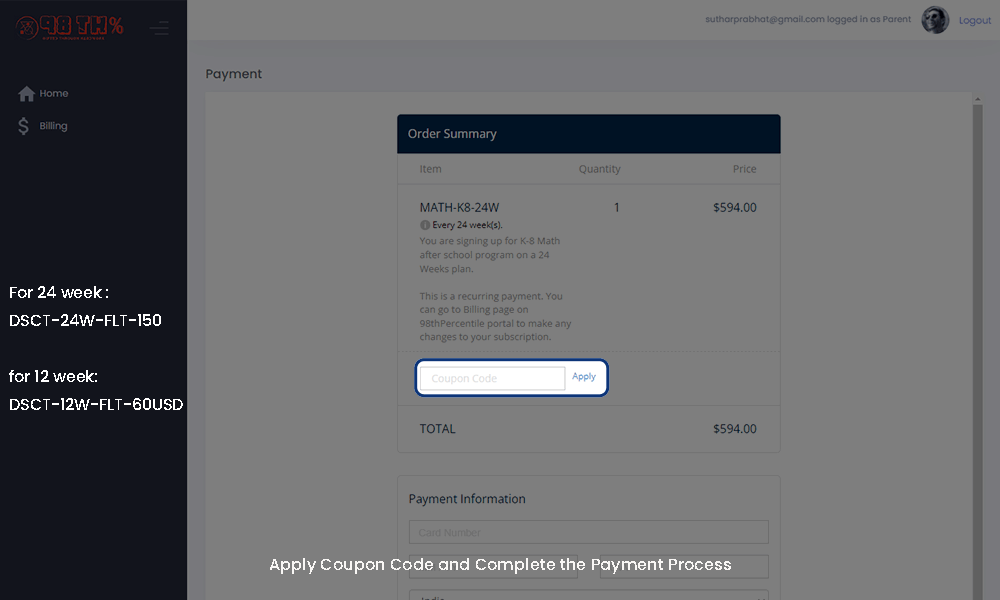Click the 98th% logo in the sidebar
The width and height of the screenshot is (1000, 600).
tap(70, 27)
